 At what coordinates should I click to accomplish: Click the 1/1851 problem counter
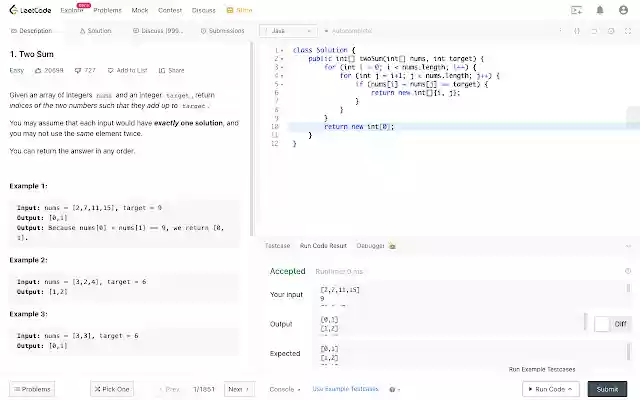pyautogui.click(x=204, y=389)
